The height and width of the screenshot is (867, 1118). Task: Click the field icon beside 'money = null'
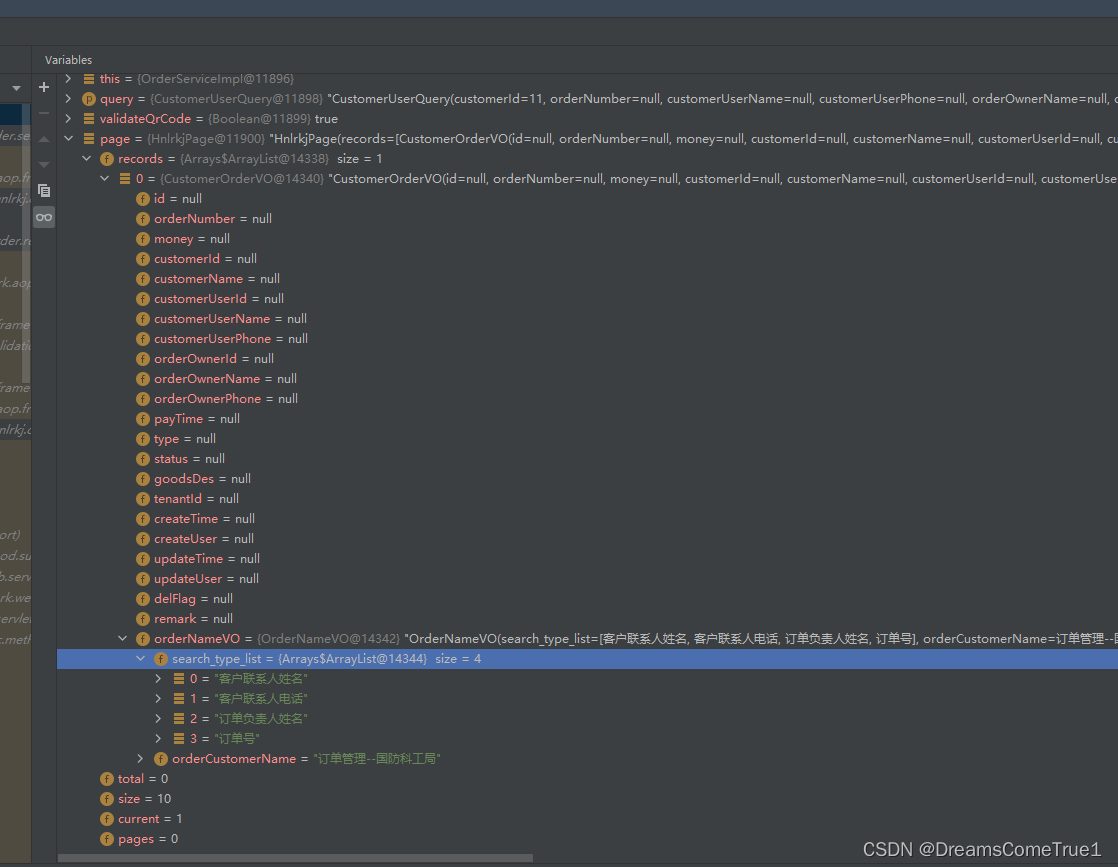pos(143,239)
